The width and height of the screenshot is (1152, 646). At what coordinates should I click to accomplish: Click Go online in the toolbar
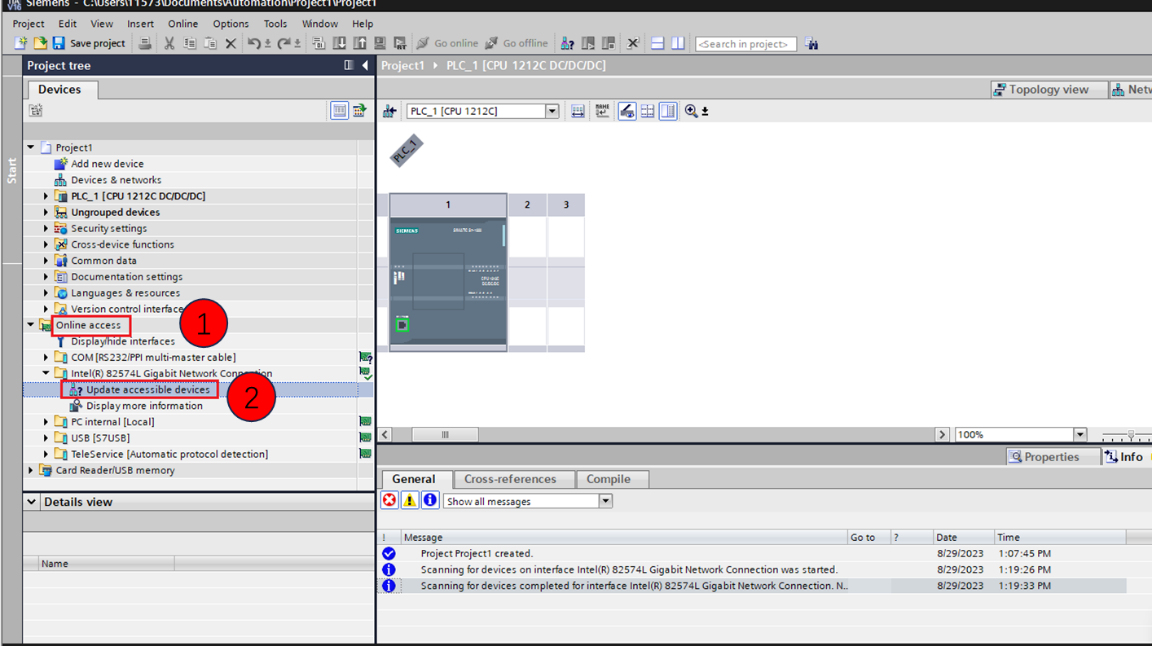[x=447, y=43]
